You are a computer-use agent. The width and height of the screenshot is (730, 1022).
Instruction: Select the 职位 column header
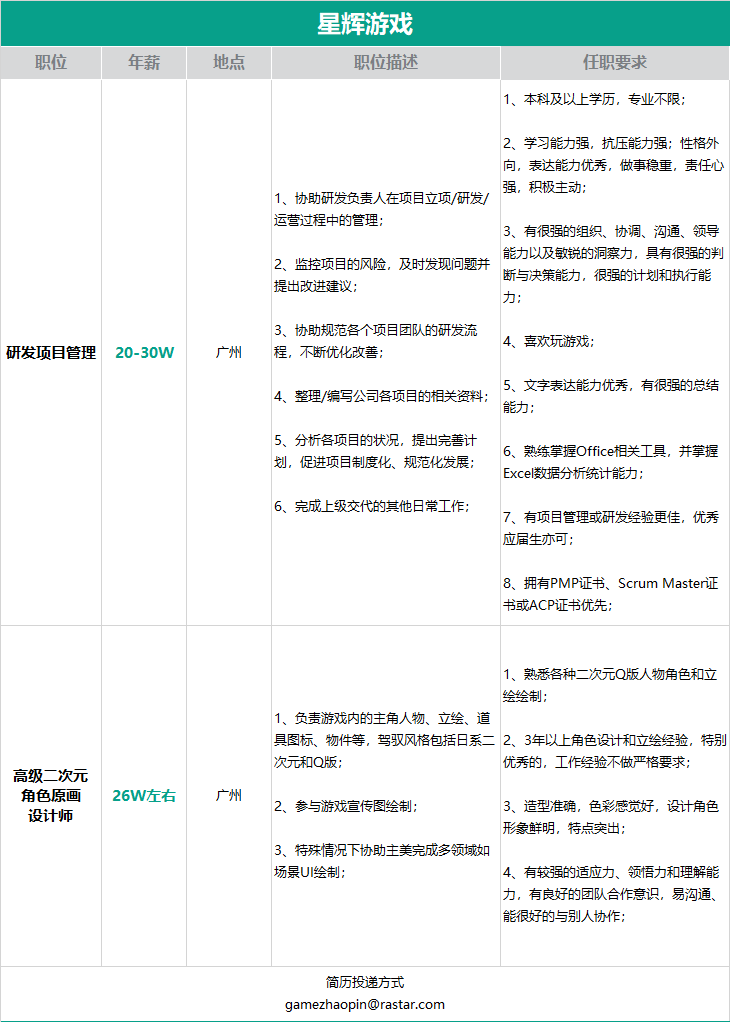(x=51, y=63)
